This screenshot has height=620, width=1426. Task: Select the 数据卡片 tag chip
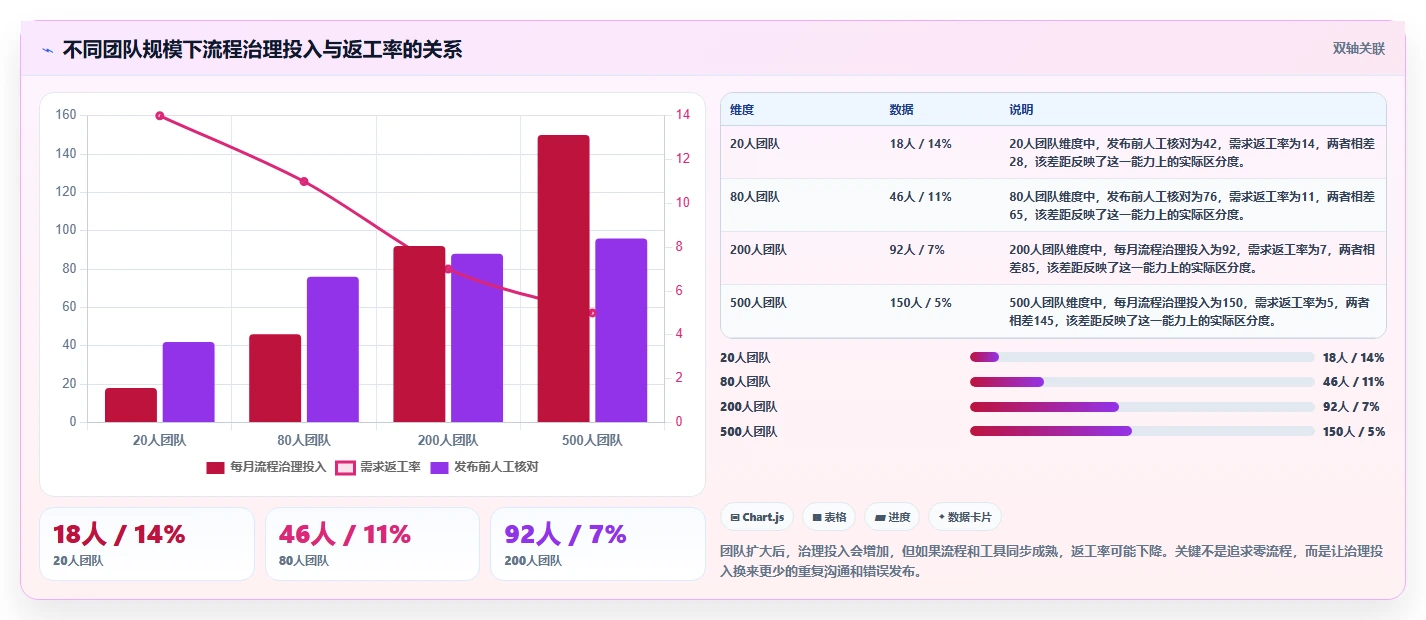(965, 517)
